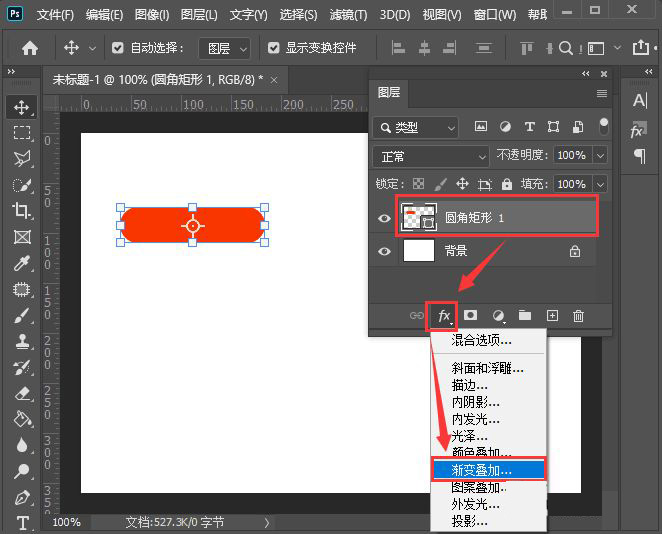Select the Eraser tool
The height and width of the screenshot is (534, 662).
click(22, 393)
